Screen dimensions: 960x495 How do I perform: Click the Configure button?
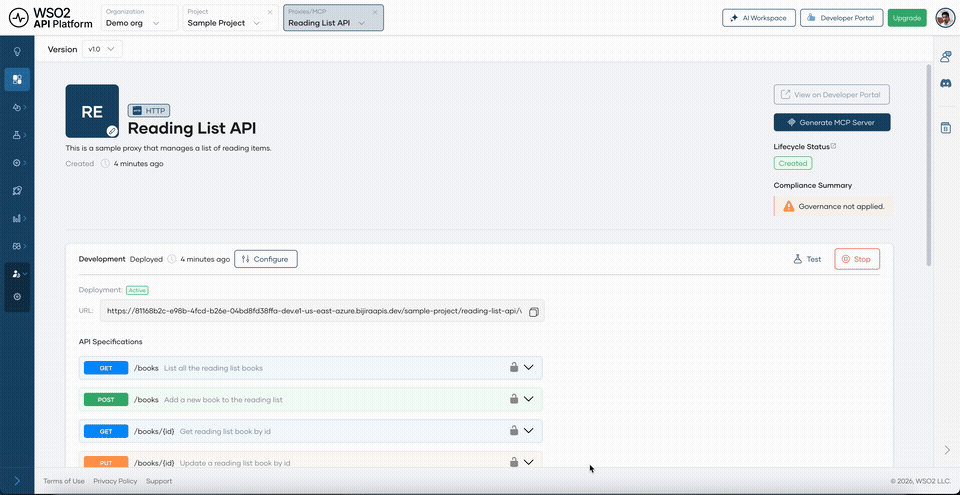[266, 259]
